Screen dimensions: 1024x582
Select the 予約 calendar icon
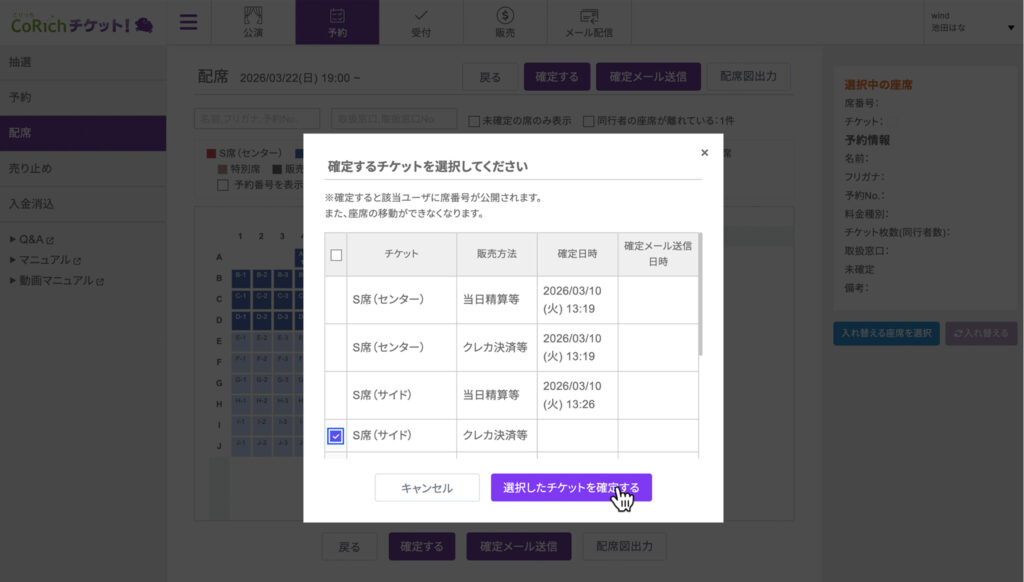(x=337, y=22)
